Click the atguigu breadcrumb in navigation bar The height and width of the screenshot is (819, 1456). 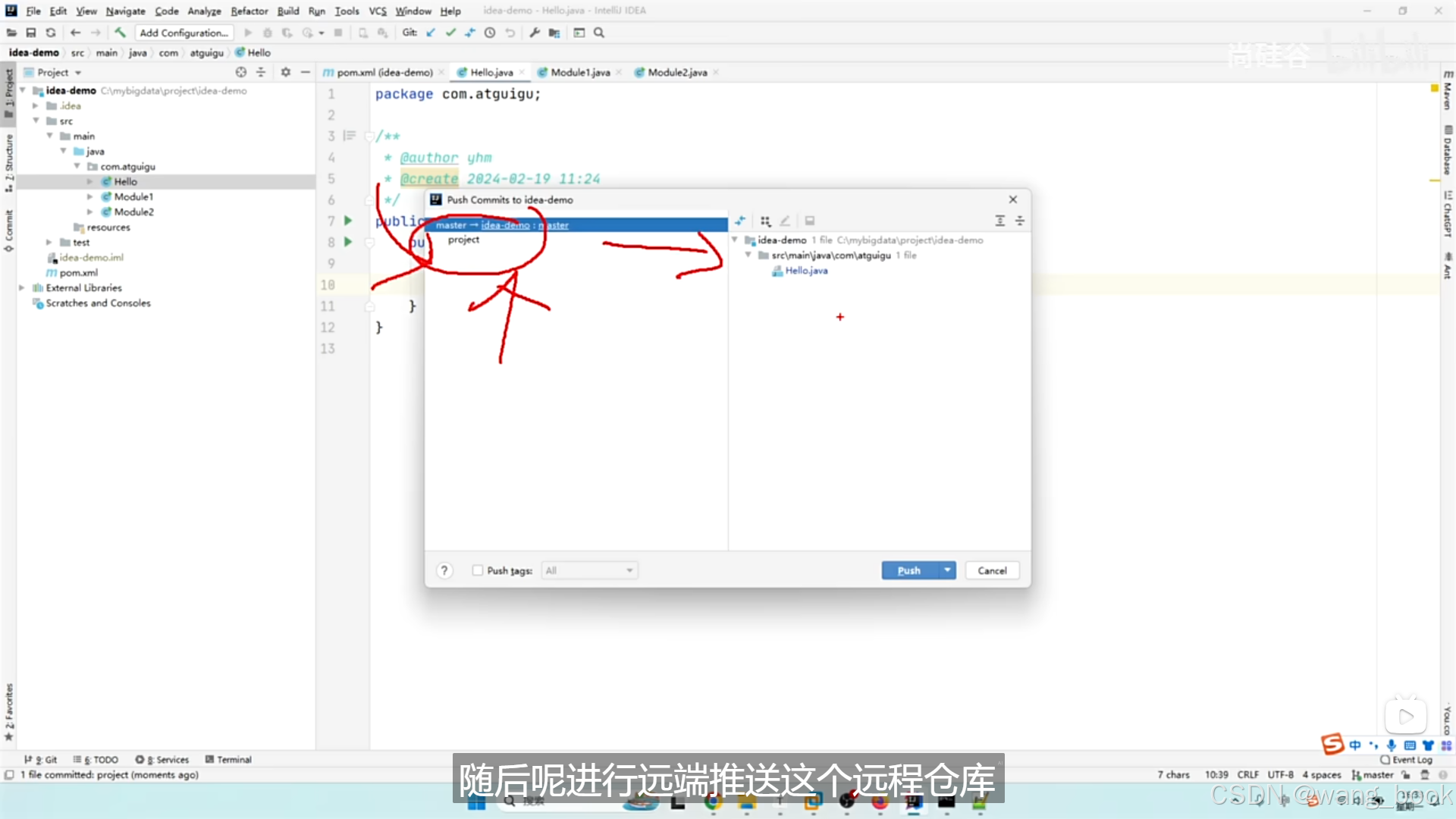(x=206, y=52)
